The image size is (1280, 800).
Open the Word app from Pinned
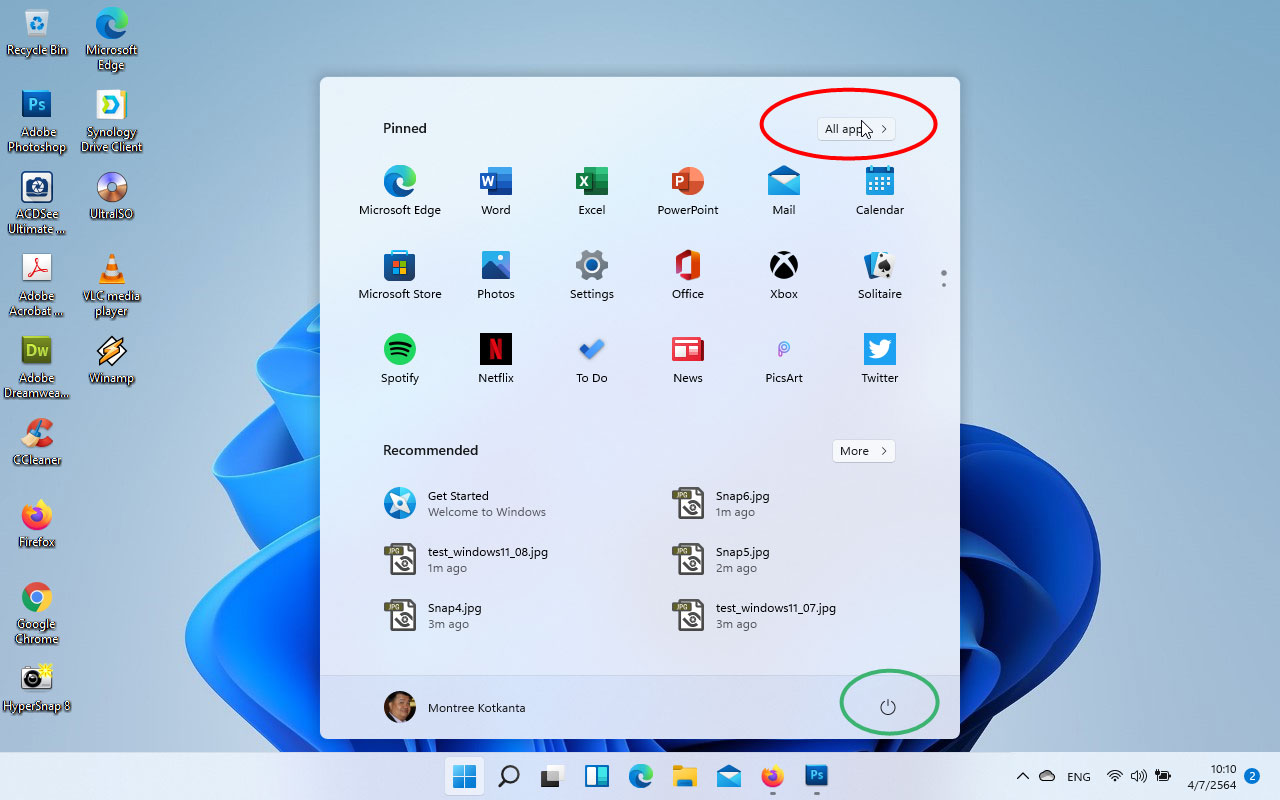tap(495, 190)
